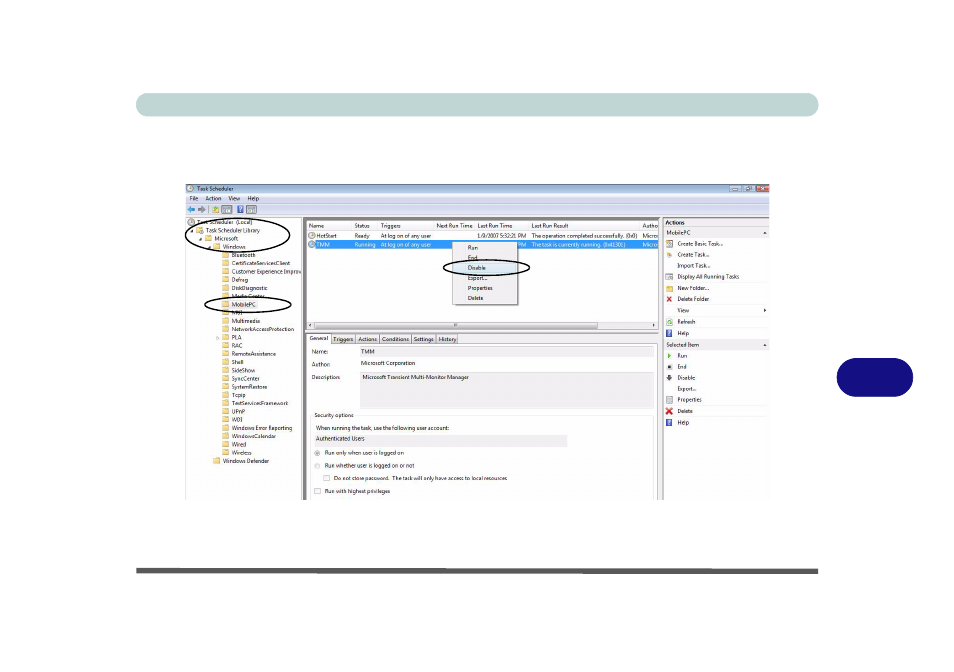Switch to the Triggers tab

[343, 339]
